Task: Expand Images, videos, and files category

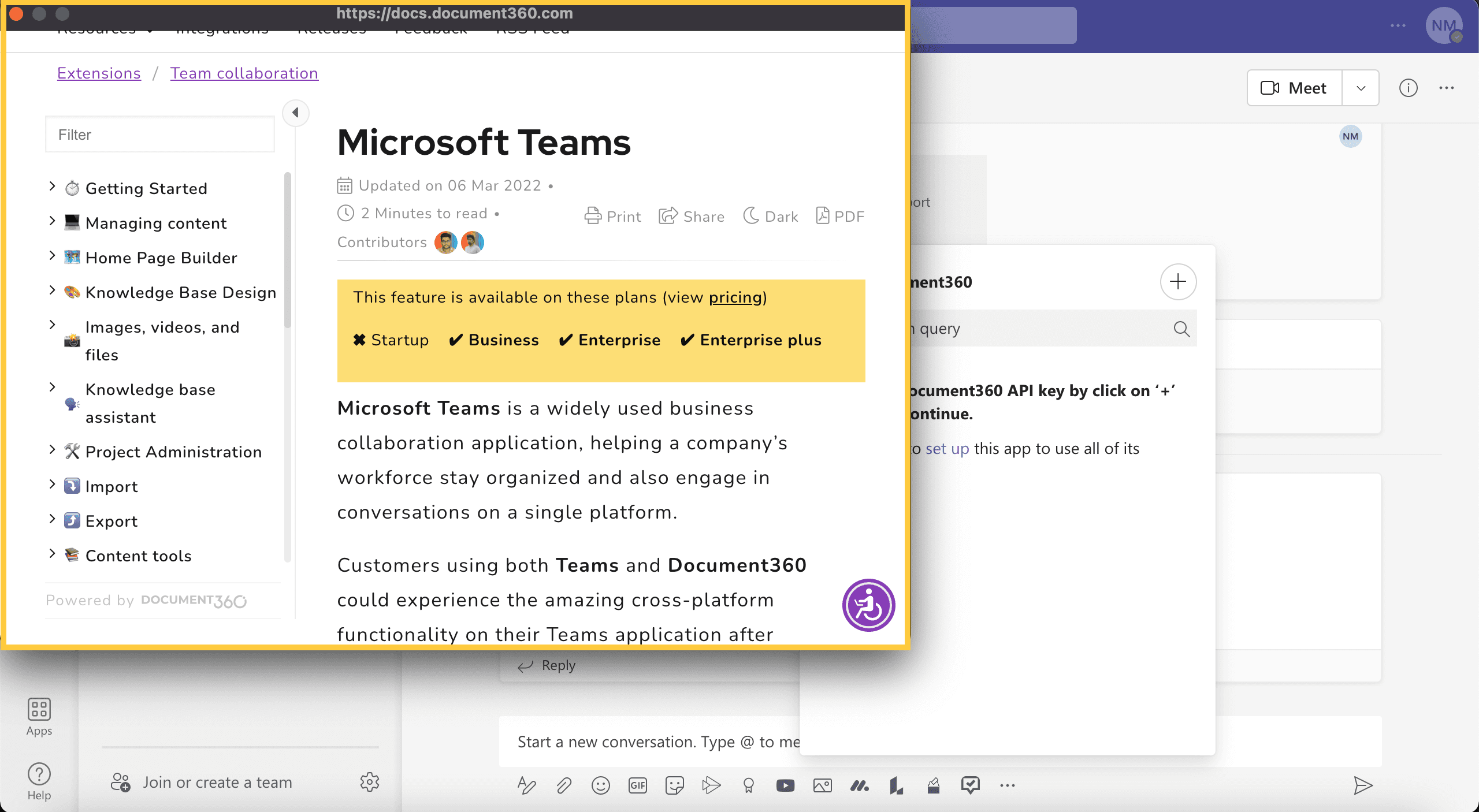Action: click(x=52, y=325)
